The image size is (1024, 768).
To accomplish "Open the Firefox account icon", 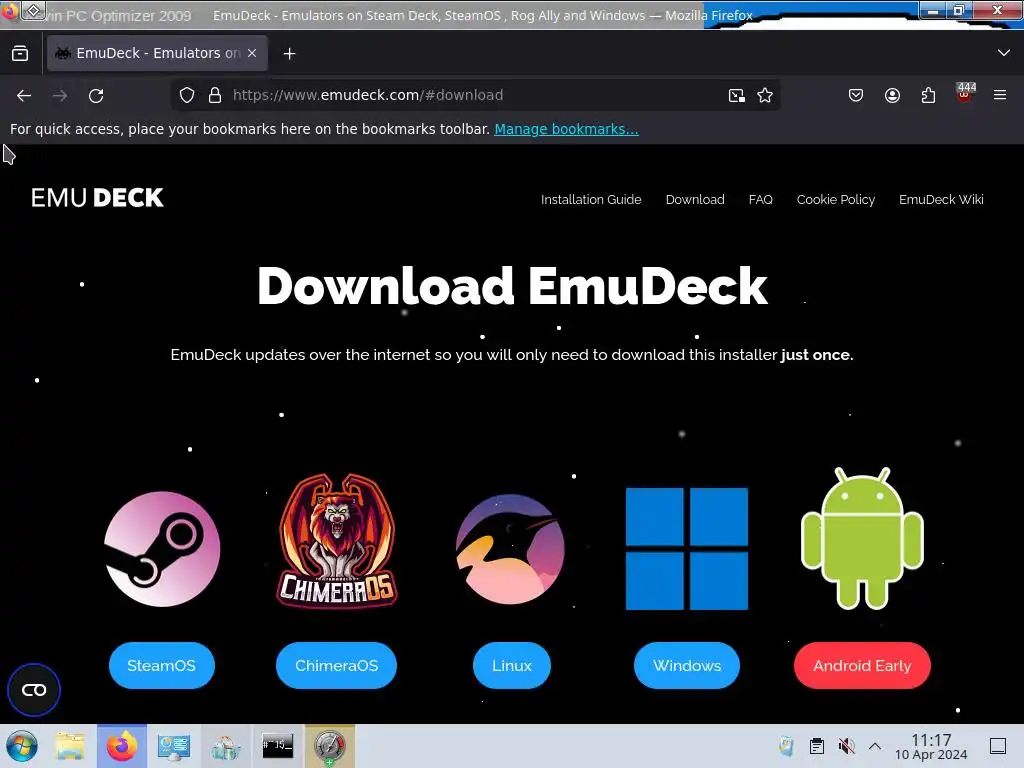I will (892, 95).
